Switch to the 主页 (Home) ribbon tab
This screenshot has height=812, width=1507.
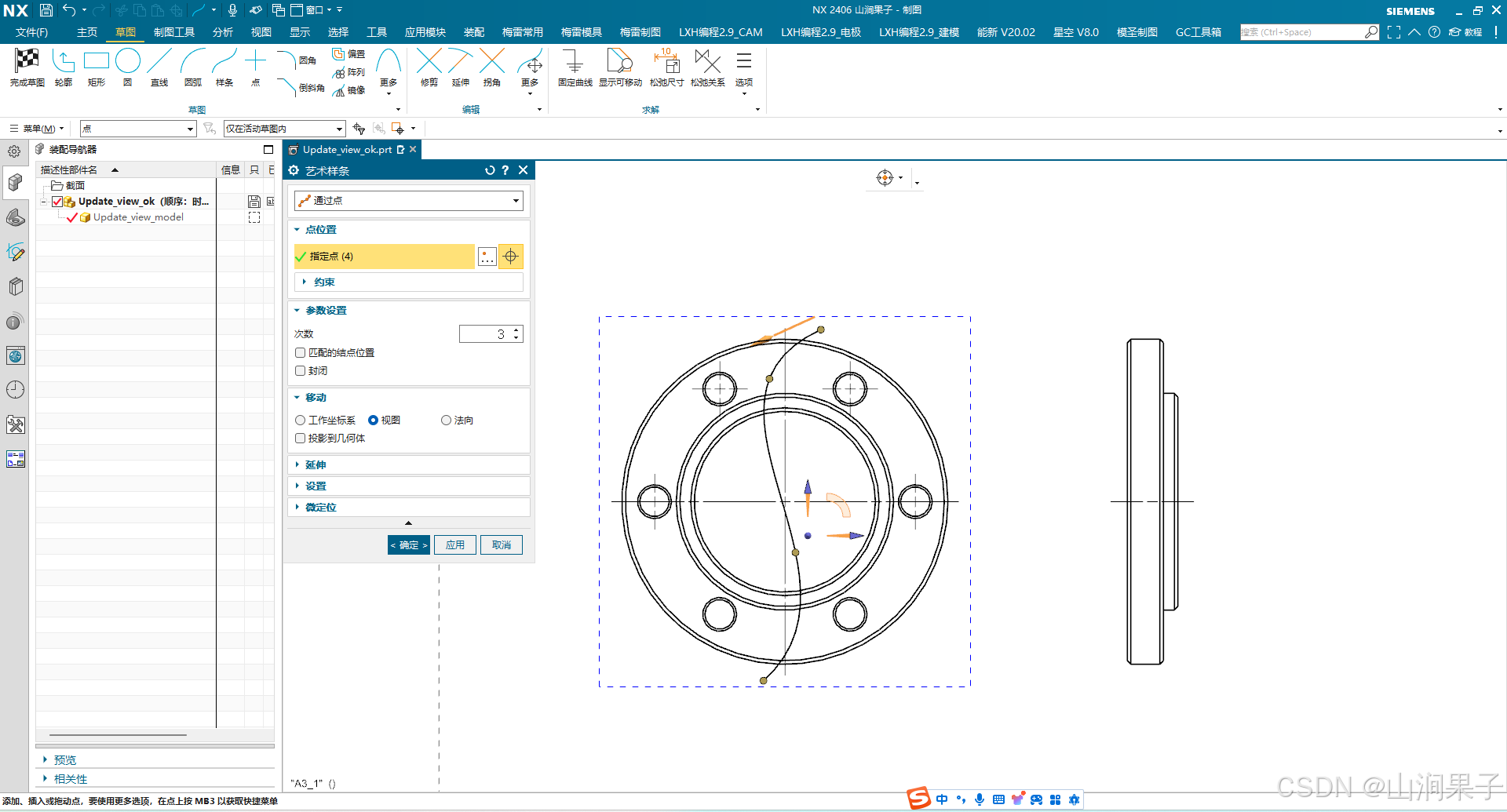[87, 32]
